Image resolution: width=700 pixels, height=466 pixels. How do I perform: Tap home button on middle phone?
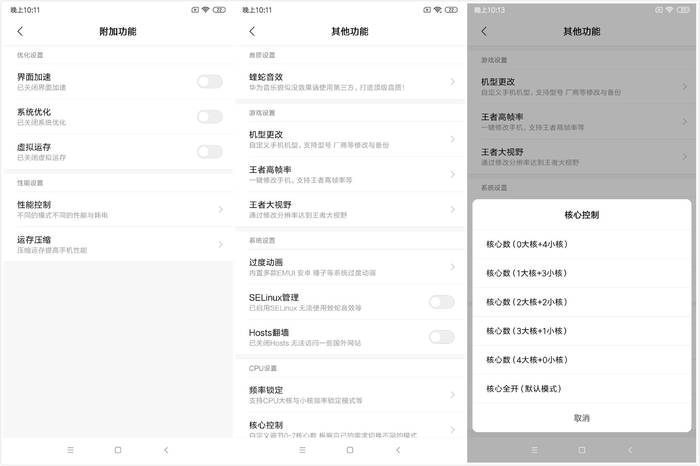tap(350, 450)
